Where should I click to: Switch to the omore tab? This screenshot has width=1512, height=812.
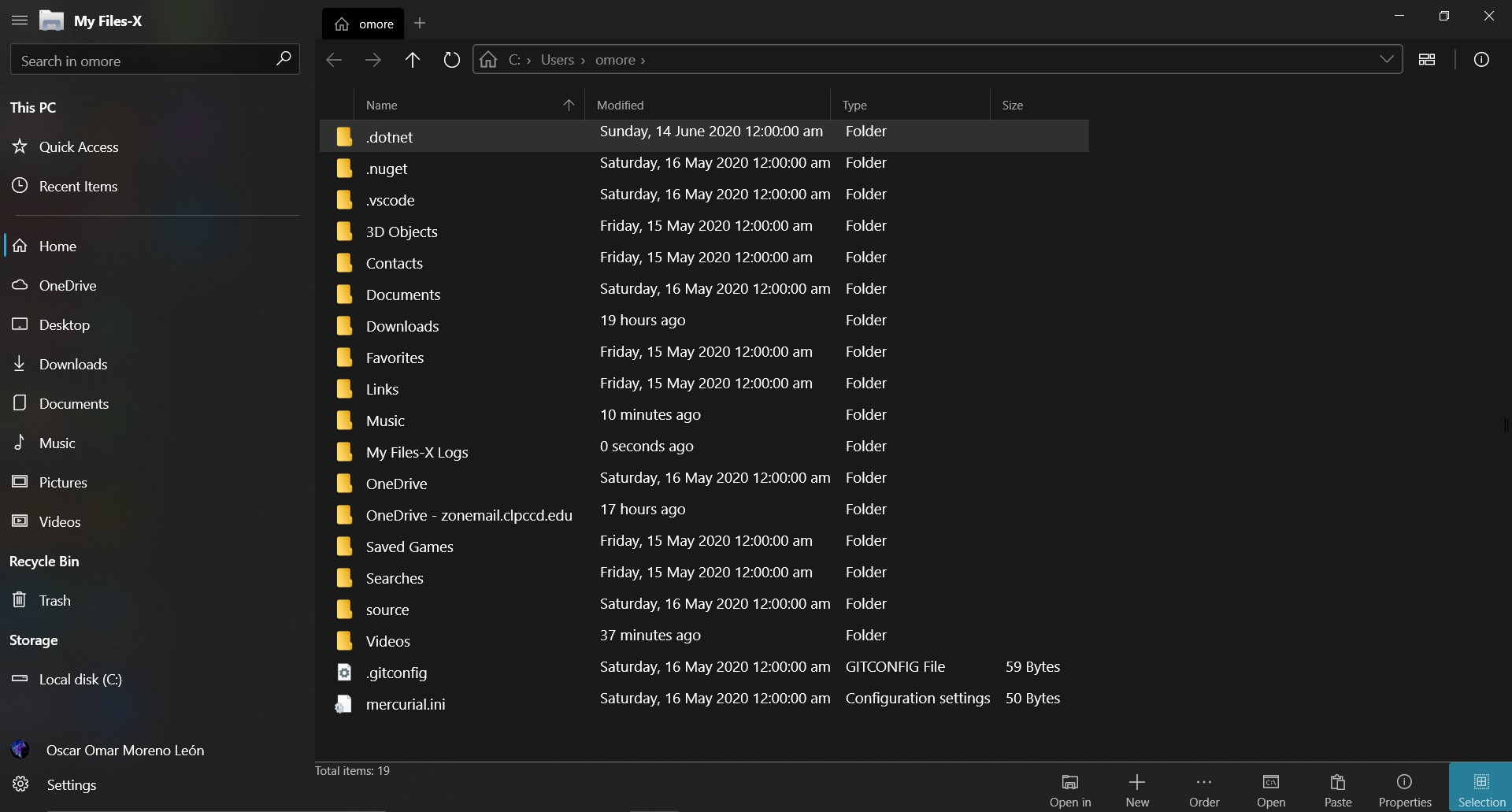362,24
